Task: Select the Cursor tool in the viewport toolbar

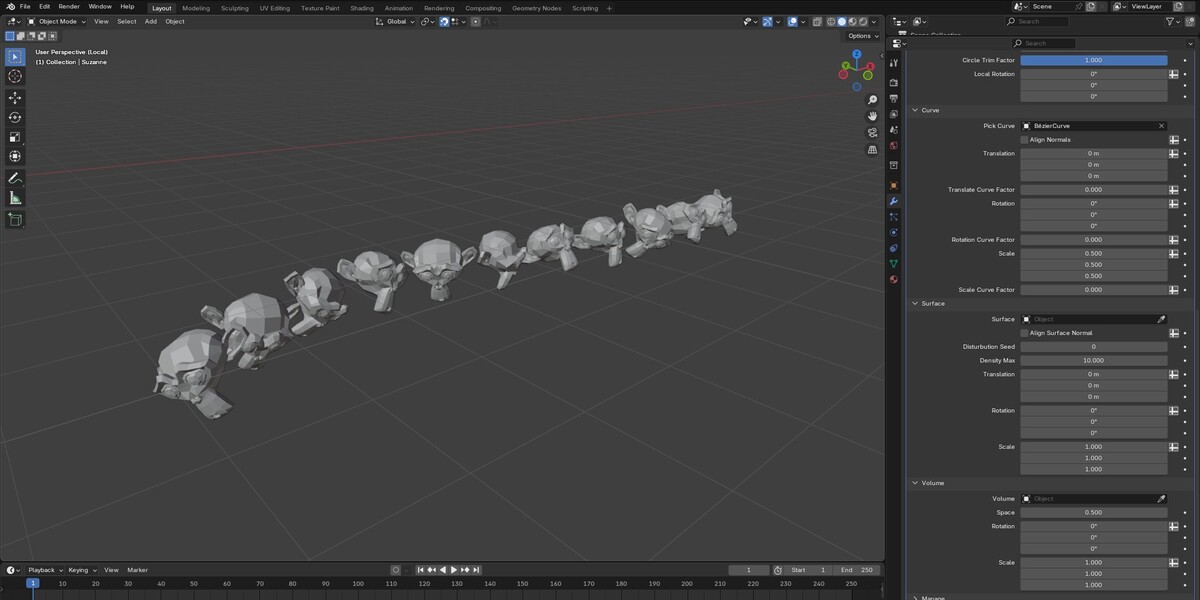Action: pos(15,76)
